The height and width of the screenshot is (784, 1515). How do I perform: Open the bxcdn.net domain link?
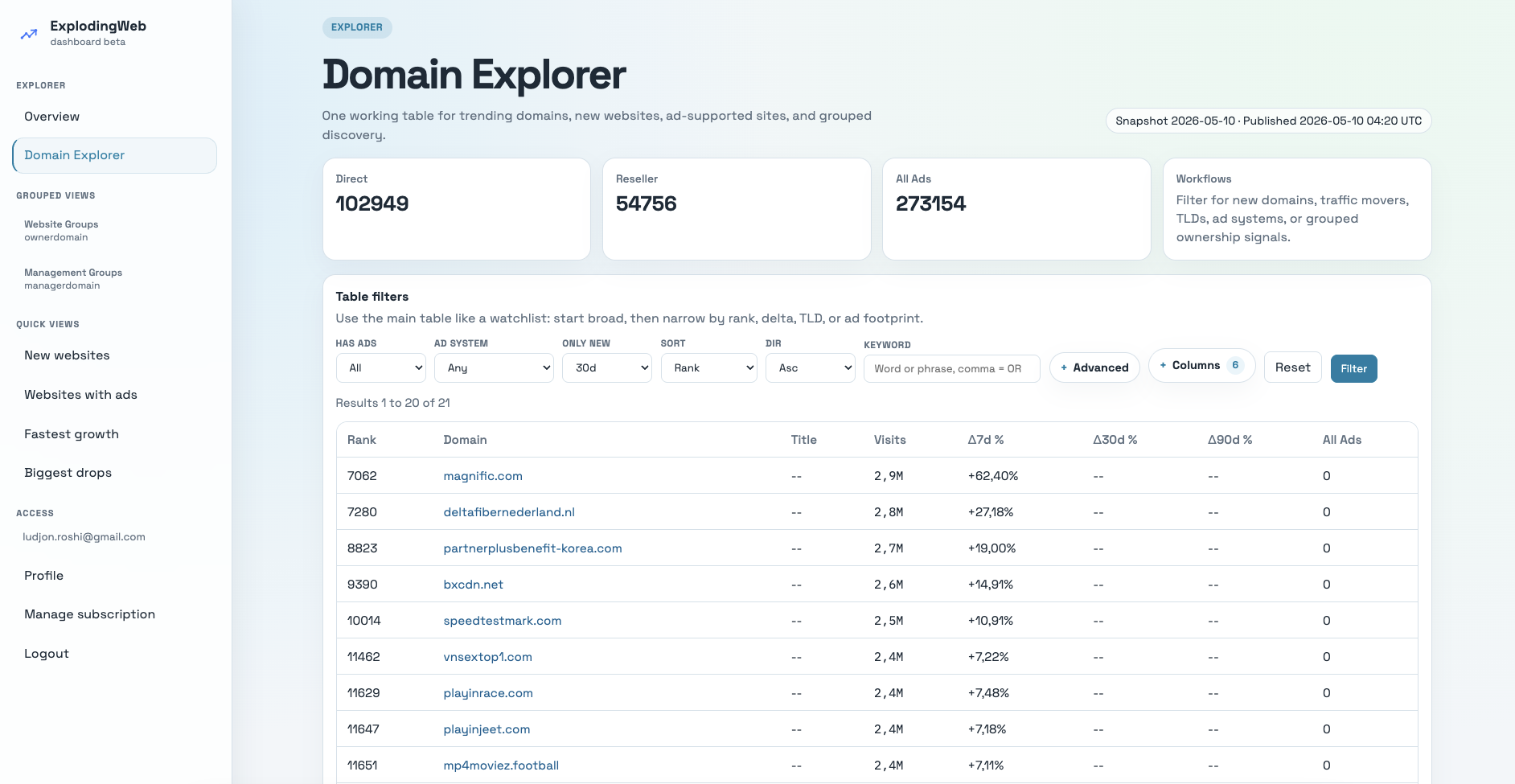point(473,585)
